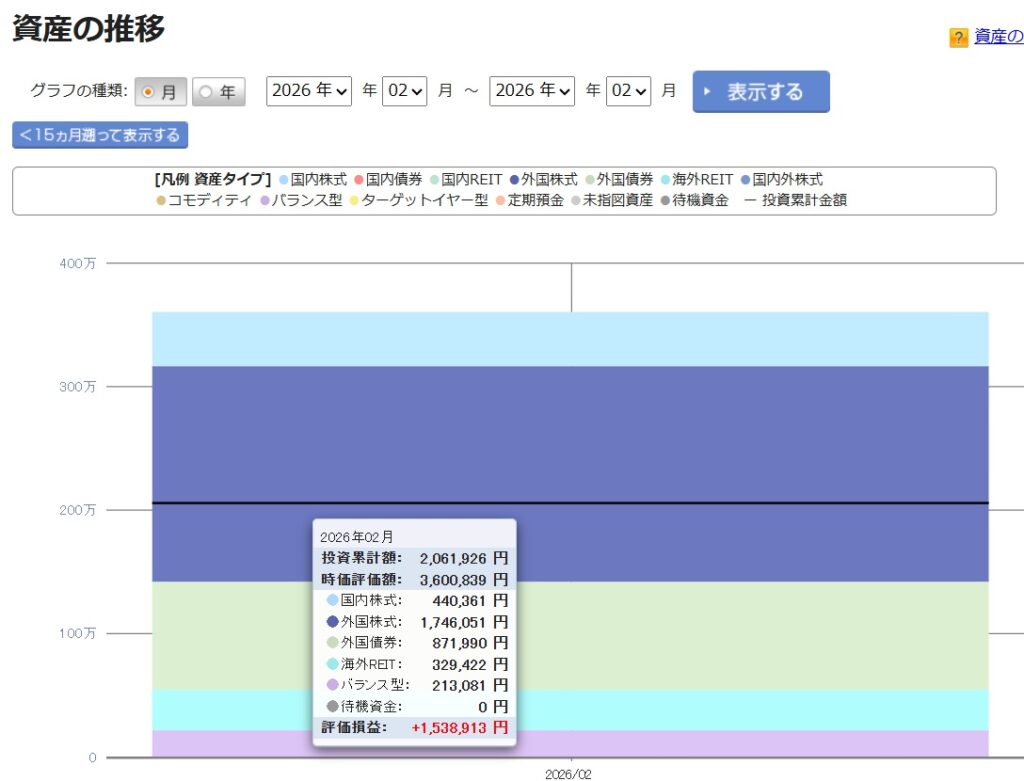This screenshot has height=781, width=1024.
Task: Expand the end month dropdown
Action: (628, 91)
